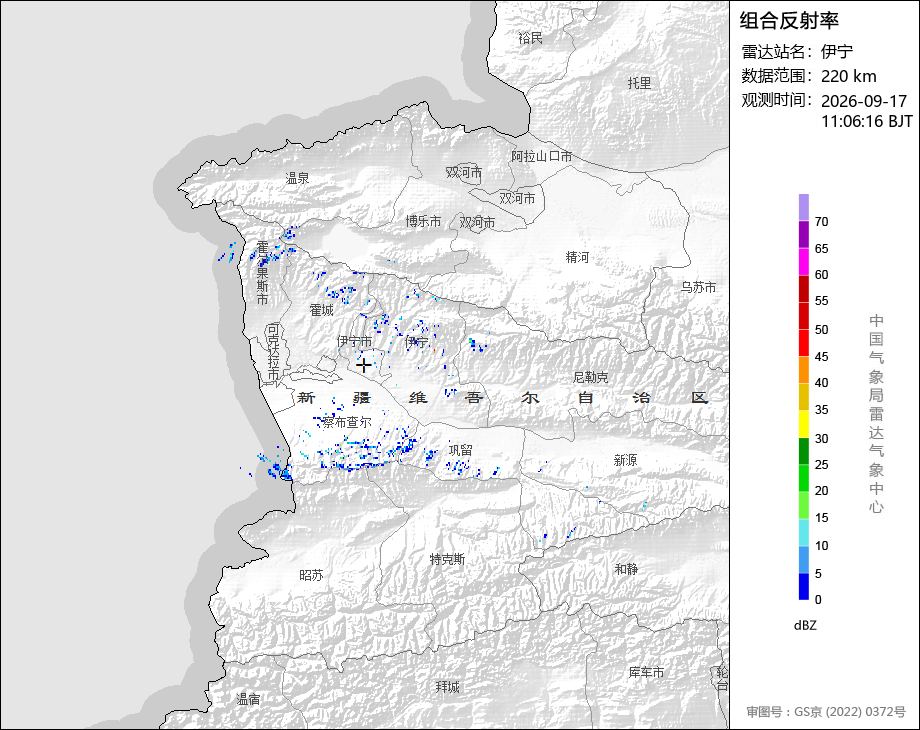The width and height of the screenshot is (920, 730).
Task: Click the yellow 30 dBZ color band
Action: coord(804,424)
